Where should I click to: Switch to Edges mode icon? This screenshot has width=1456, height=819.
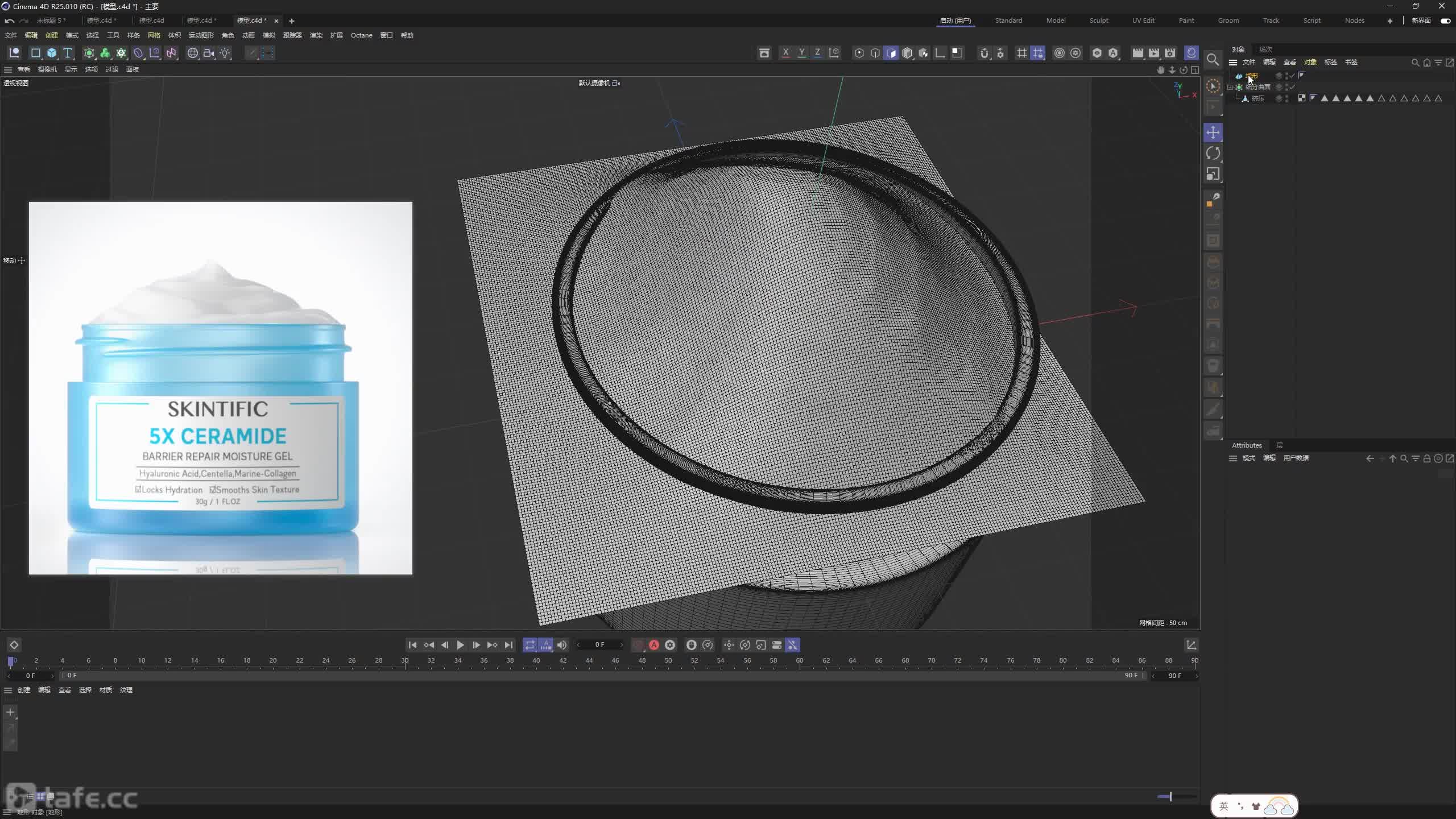pyautogui.click(x=875, y=53)
